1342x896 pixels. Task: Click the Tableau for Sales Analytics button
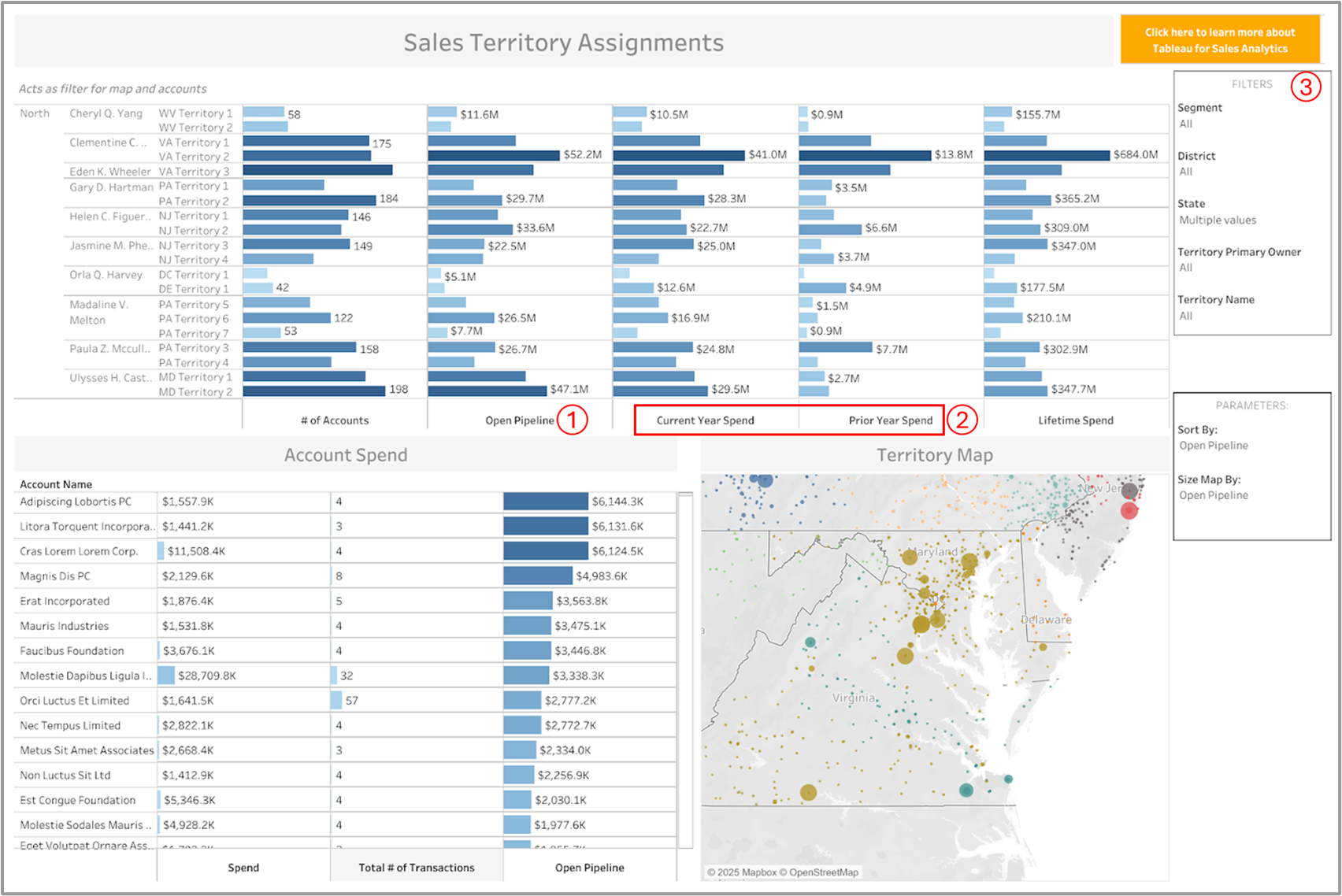coord(1219,40)
